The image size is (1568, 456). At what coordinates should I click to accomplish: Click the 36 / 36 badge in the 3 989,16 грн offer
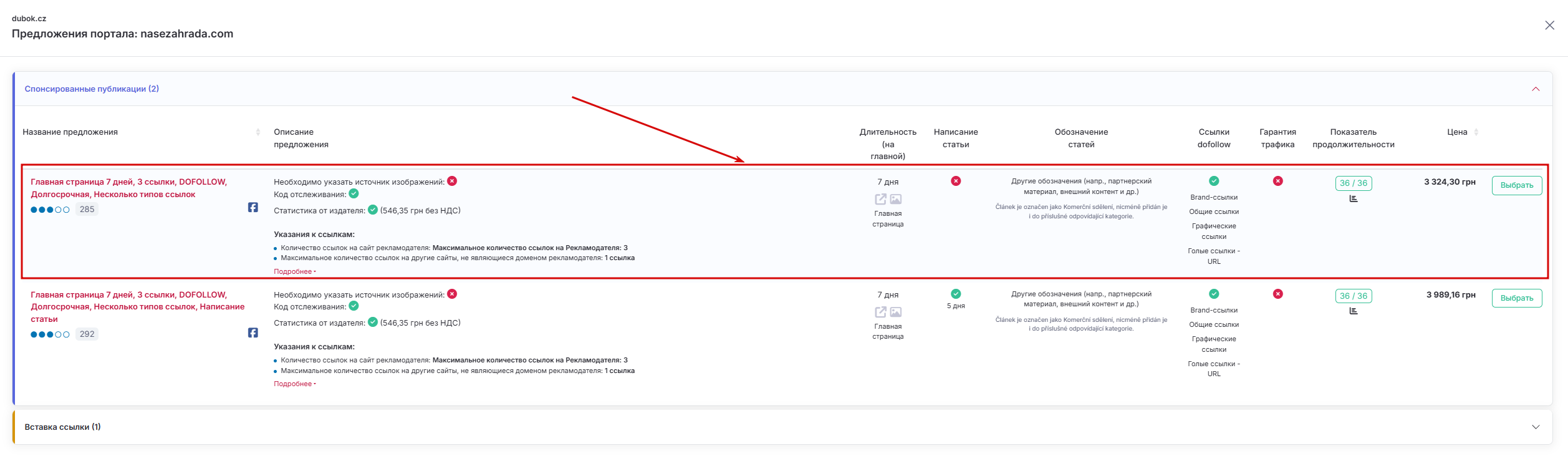(1353, 296)
